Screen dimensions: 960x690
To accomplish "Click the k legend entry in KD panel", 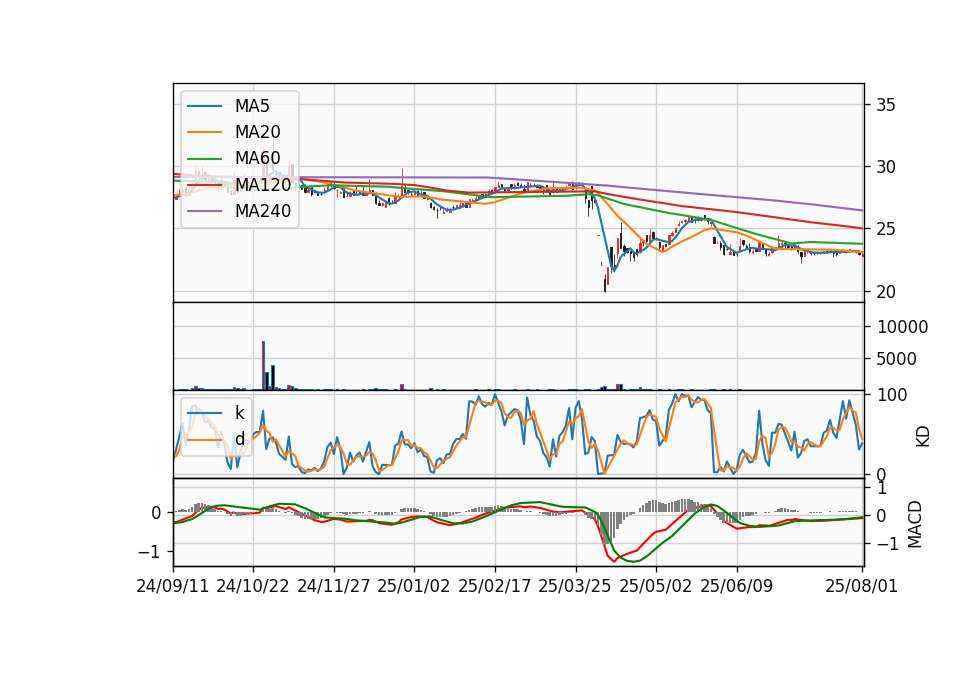I will [x=239, y=413].
